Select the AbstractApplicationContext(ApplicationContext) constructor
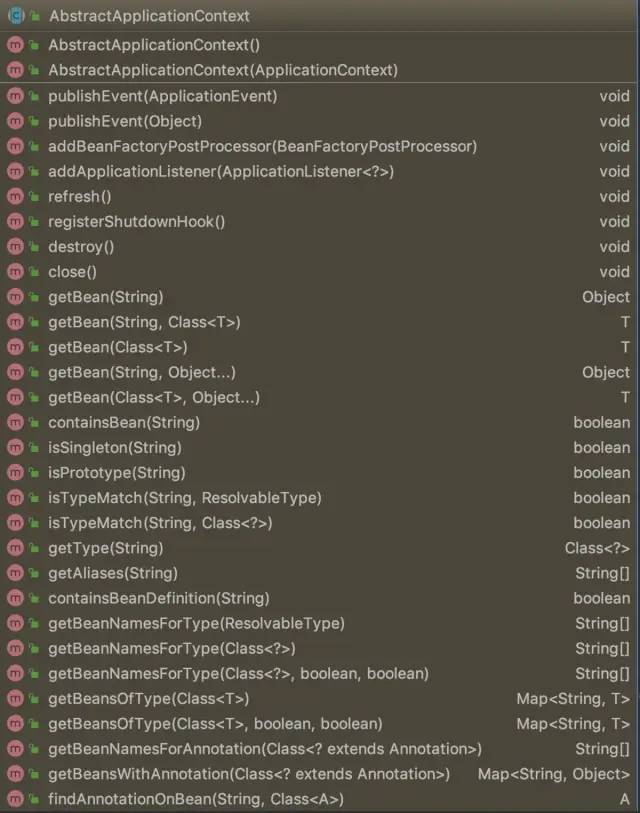The image size is (640, 813). [x=222, y=70]
